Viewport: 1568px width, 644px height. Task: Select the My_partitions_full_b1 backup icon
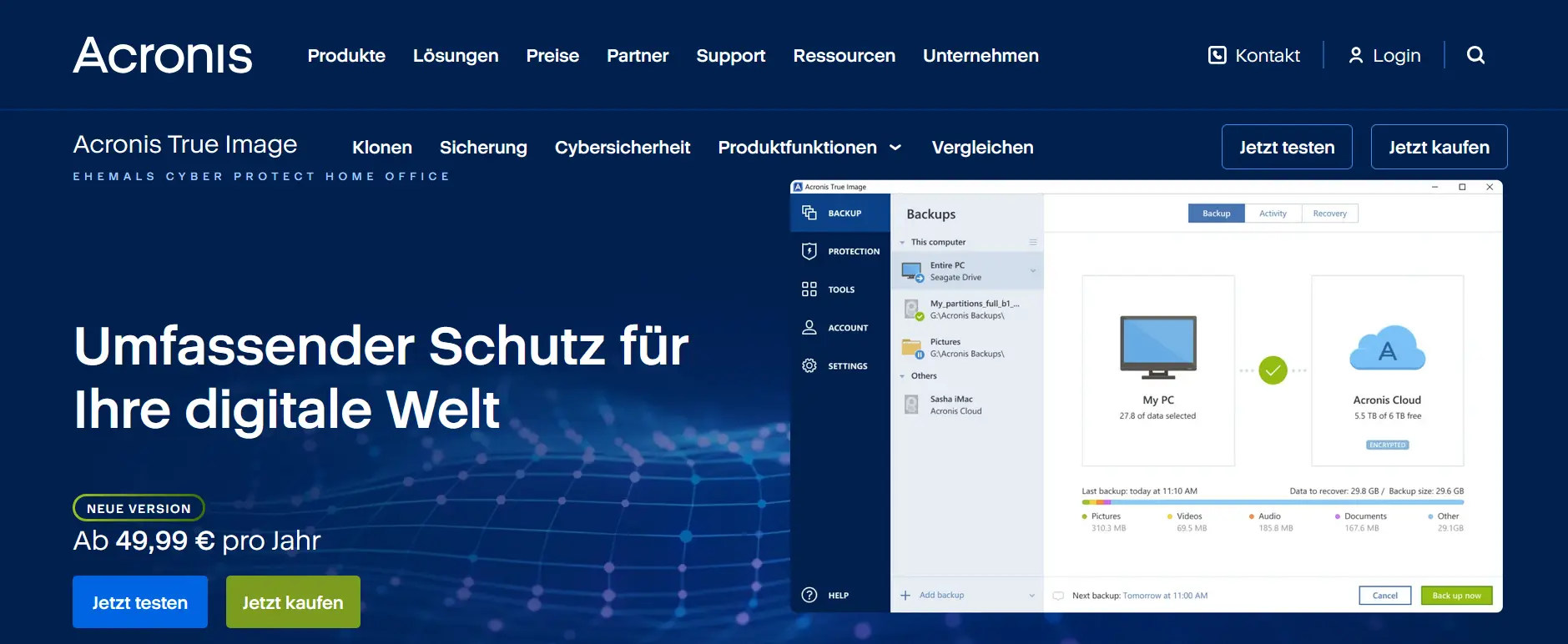pos(912,310)
